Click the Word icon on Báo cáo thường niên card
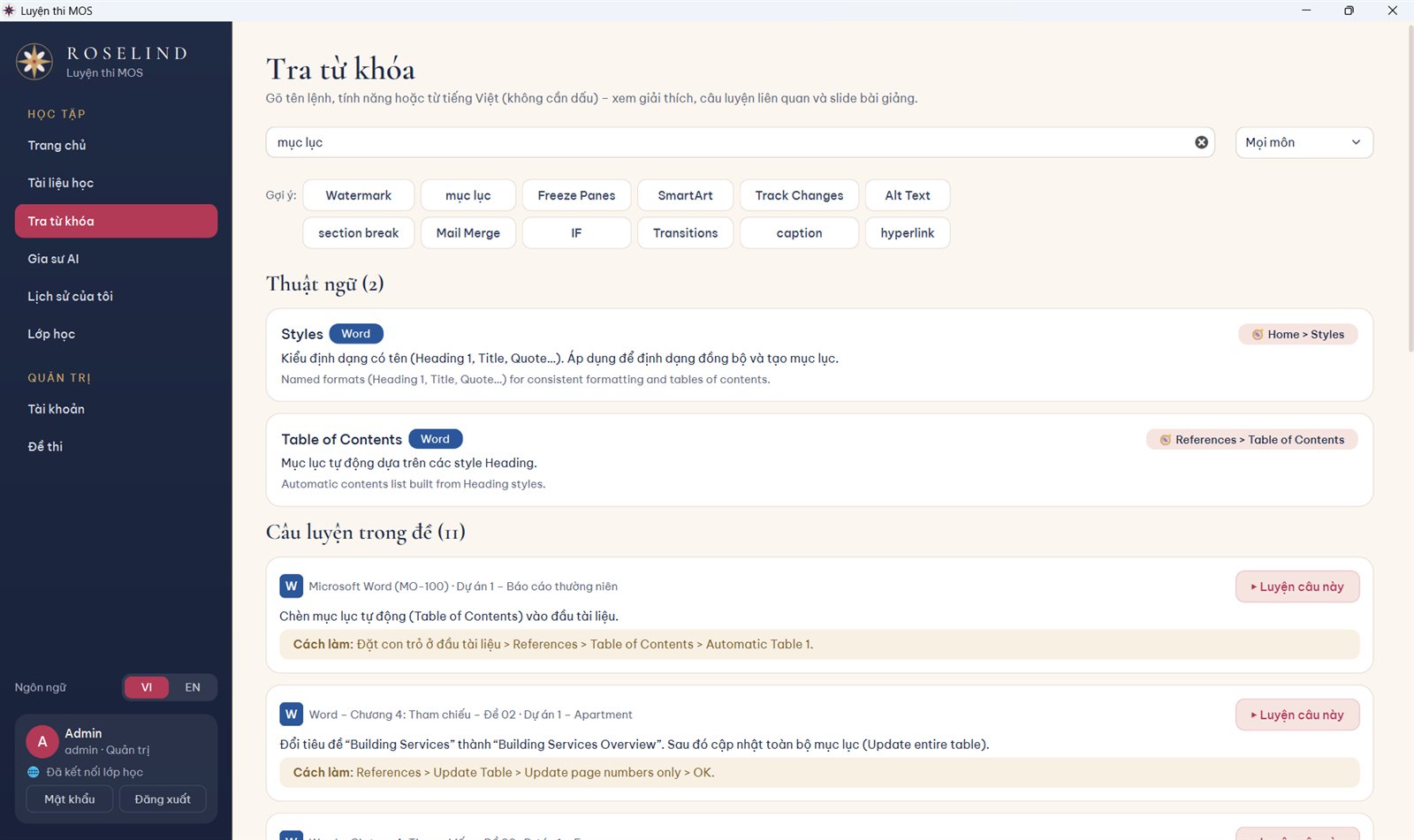Image resolution: width=1414 pixels, height=840 pixels. pos(291,586)
